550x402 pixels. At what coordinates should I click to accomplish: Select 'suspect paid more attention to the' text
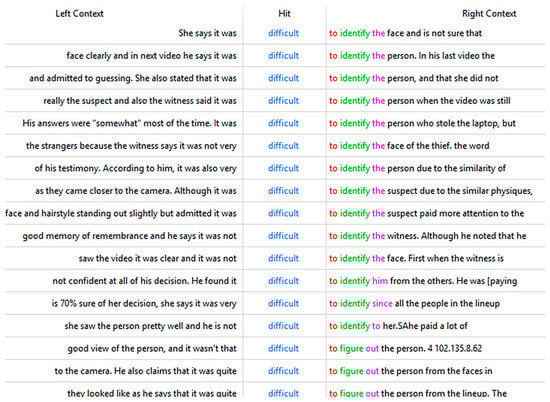point(455,213)
